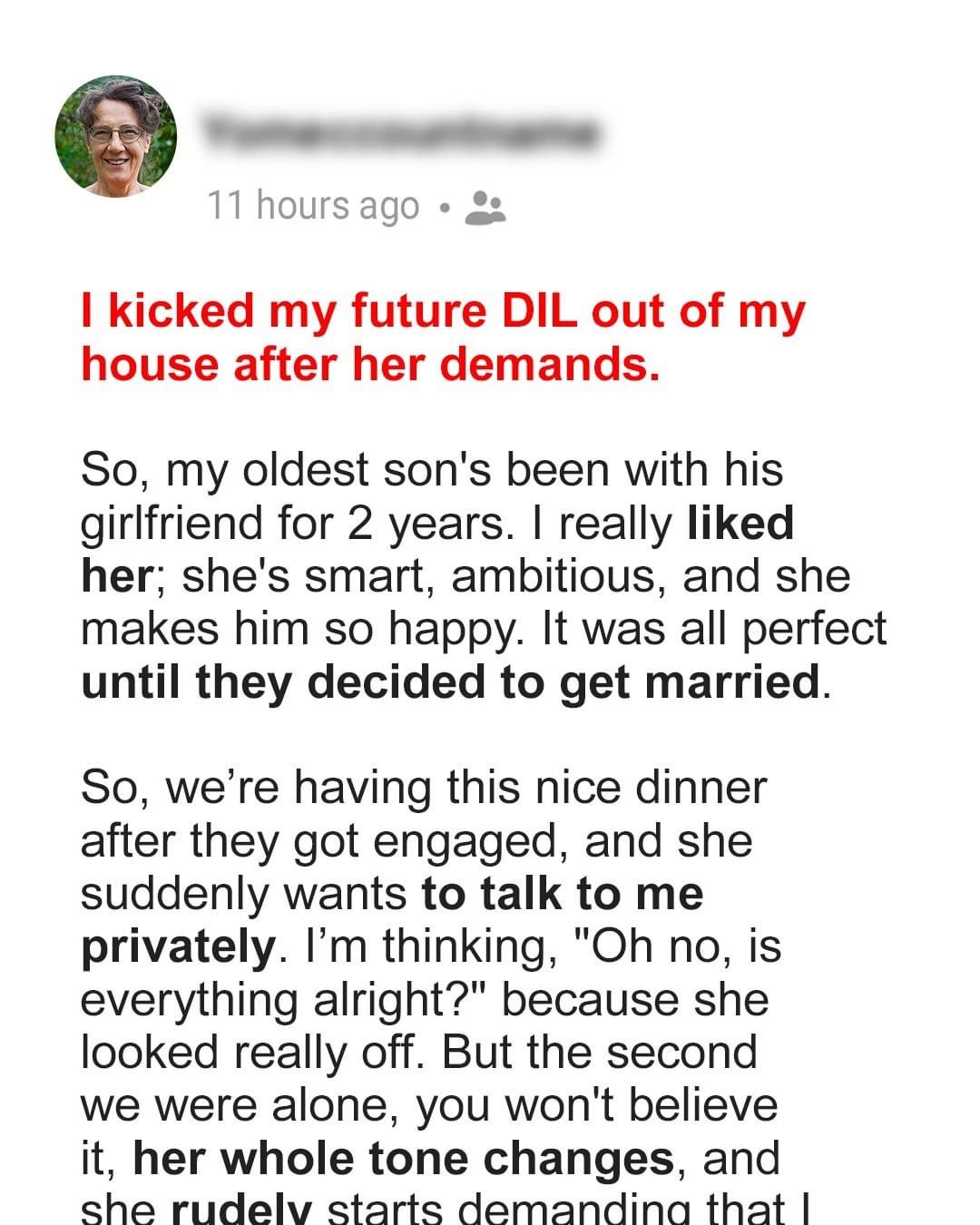Click the text 'we were alone, you won't believe'
The image size is (980, 1225).
pyautogui.click(x=429, y=1105)
